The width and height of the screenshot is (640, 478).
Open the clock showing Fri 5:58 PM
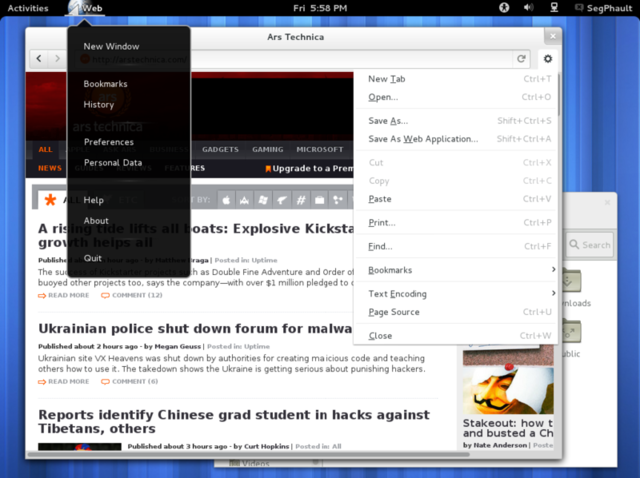[320, 8]
